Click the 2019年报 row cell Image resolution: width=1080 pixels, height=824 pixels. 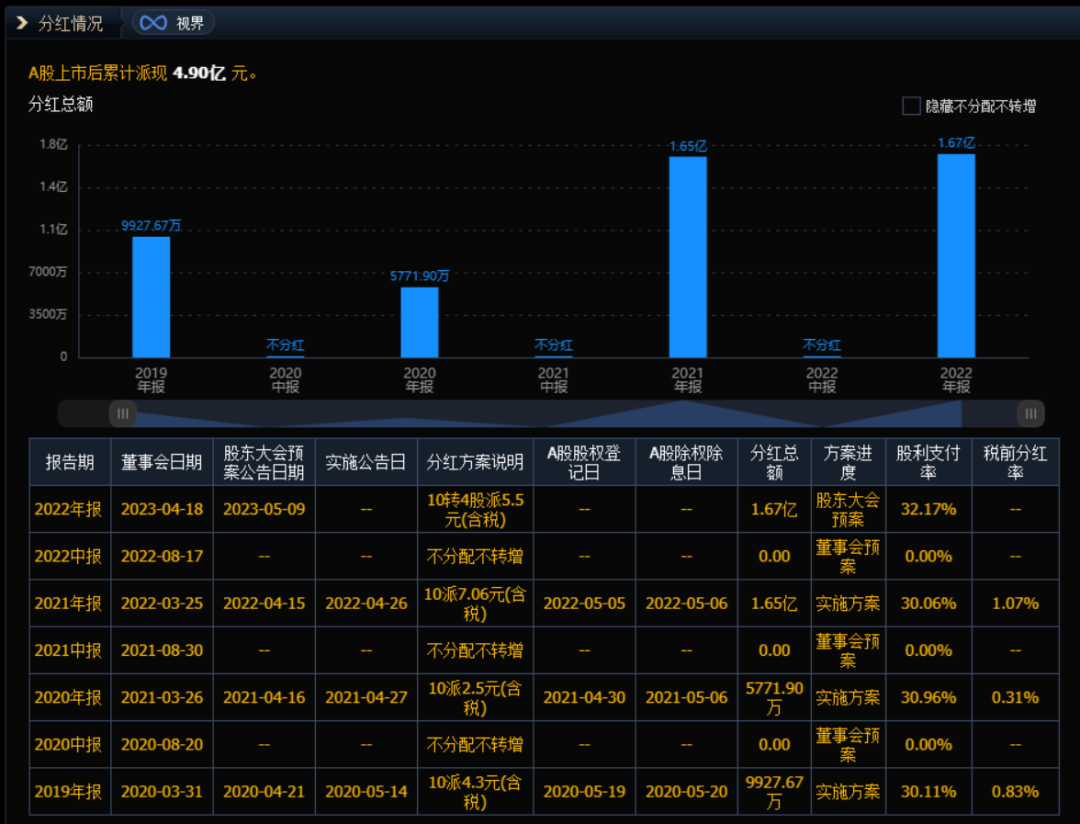tap(70, 792)
